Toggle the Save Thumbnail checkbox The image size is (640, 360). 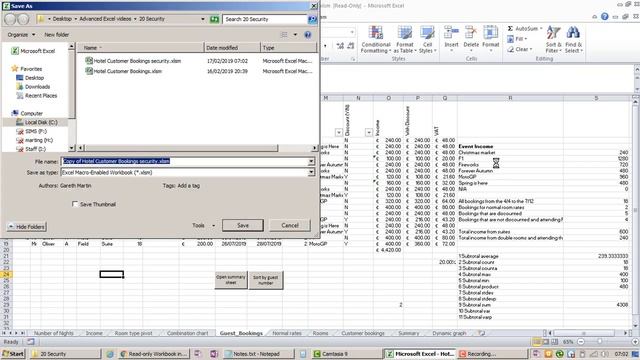tap(75, 204)
